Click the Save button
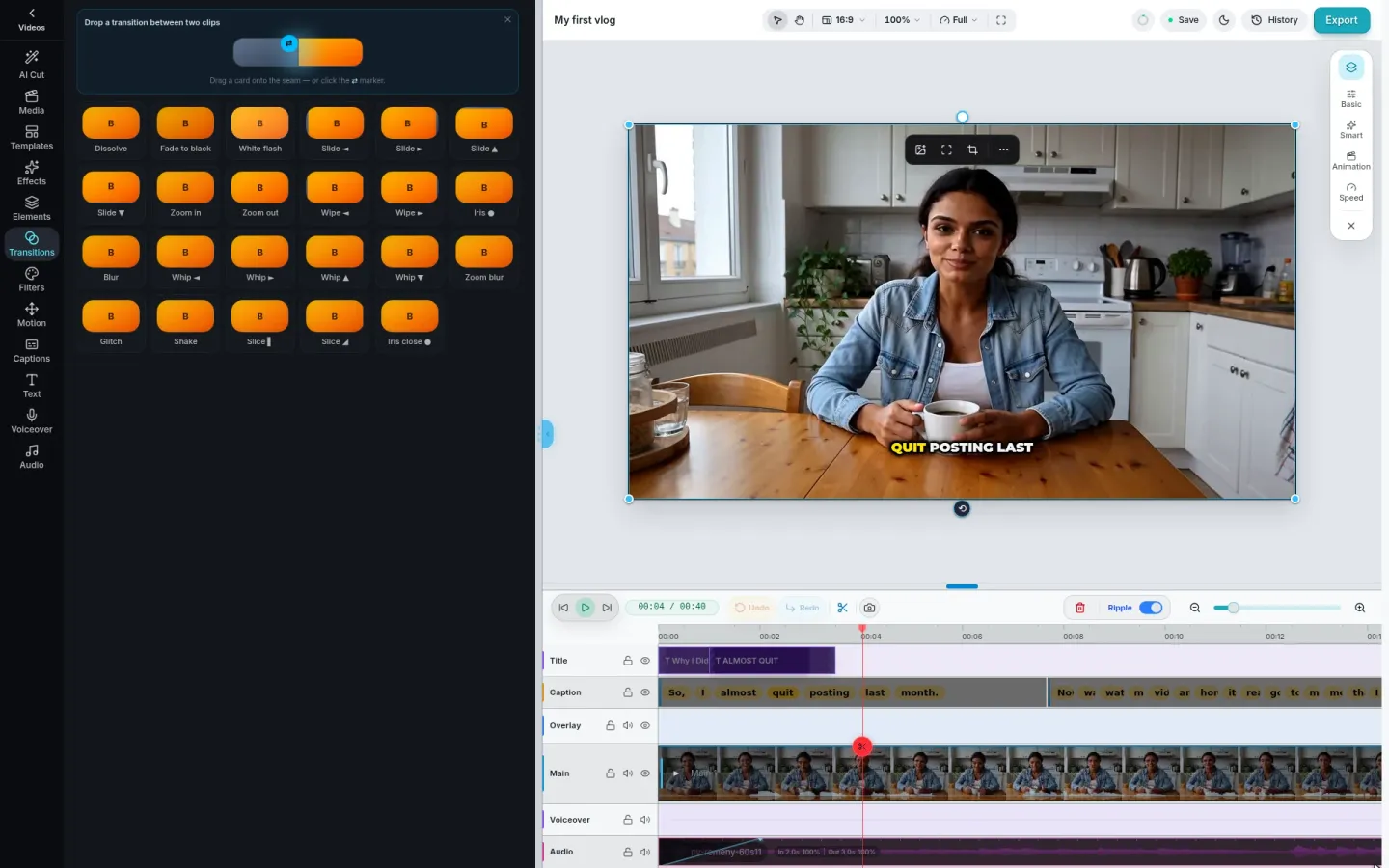 coord(1183,20)
